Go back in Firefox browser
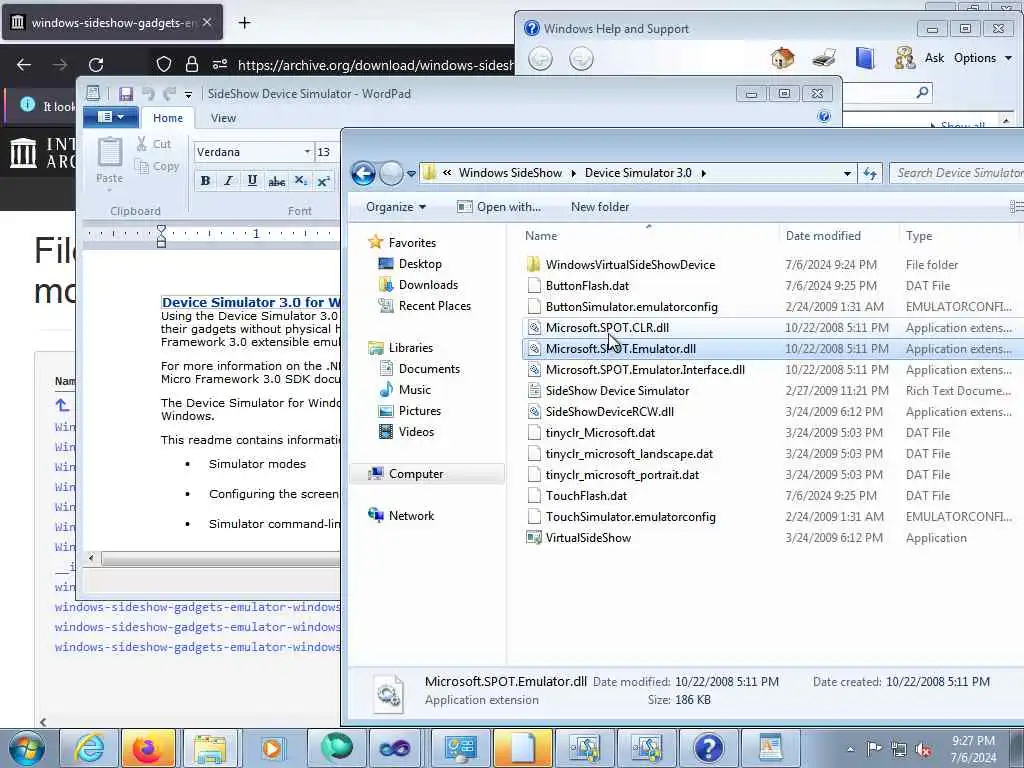This screenshot has height=768, width=1024. pos(24,65)
